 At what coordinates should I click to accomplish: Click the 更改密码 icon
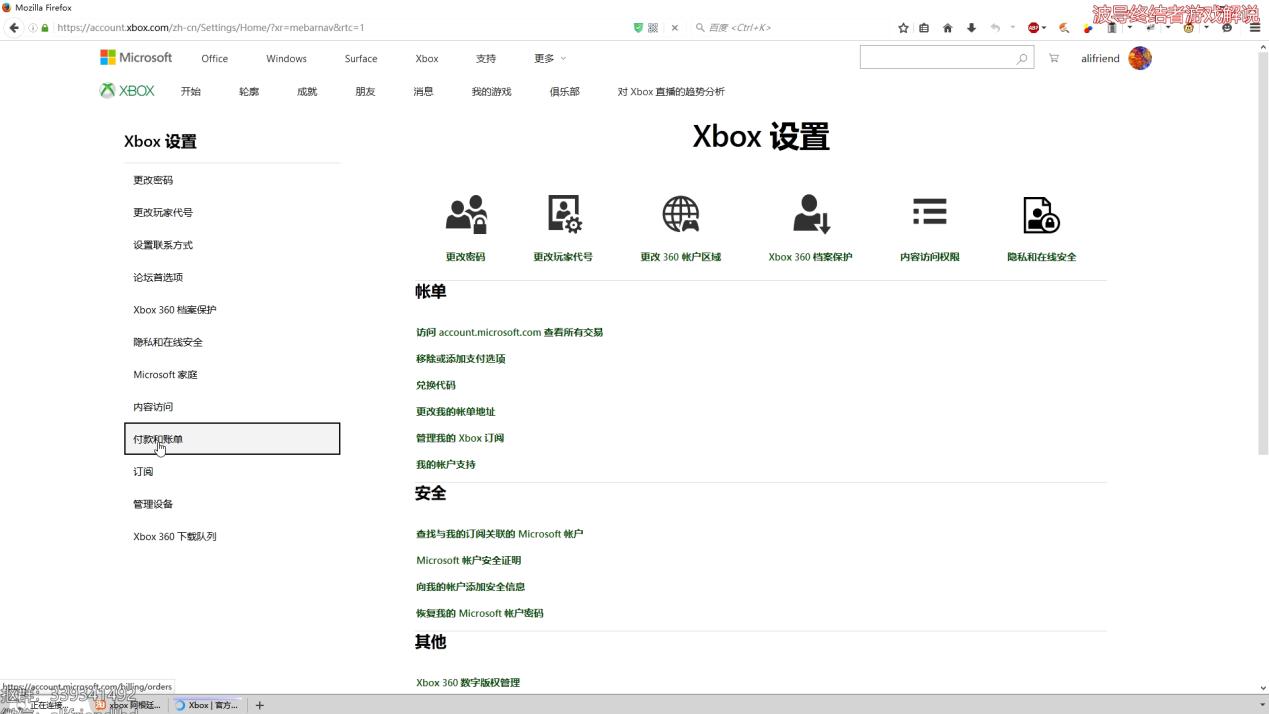pos(465,213)
